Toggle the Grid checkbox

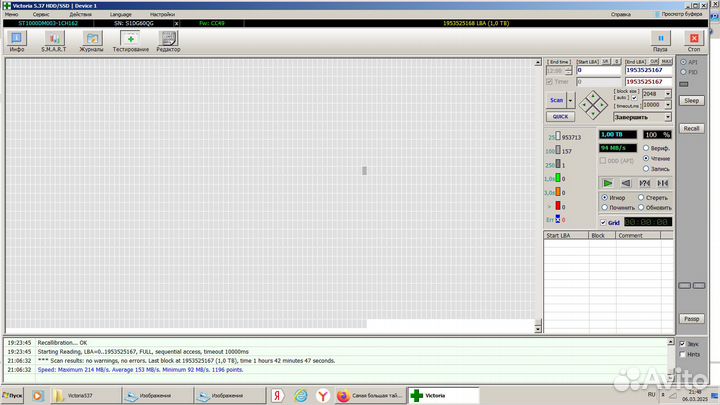(x=604, y=222)
